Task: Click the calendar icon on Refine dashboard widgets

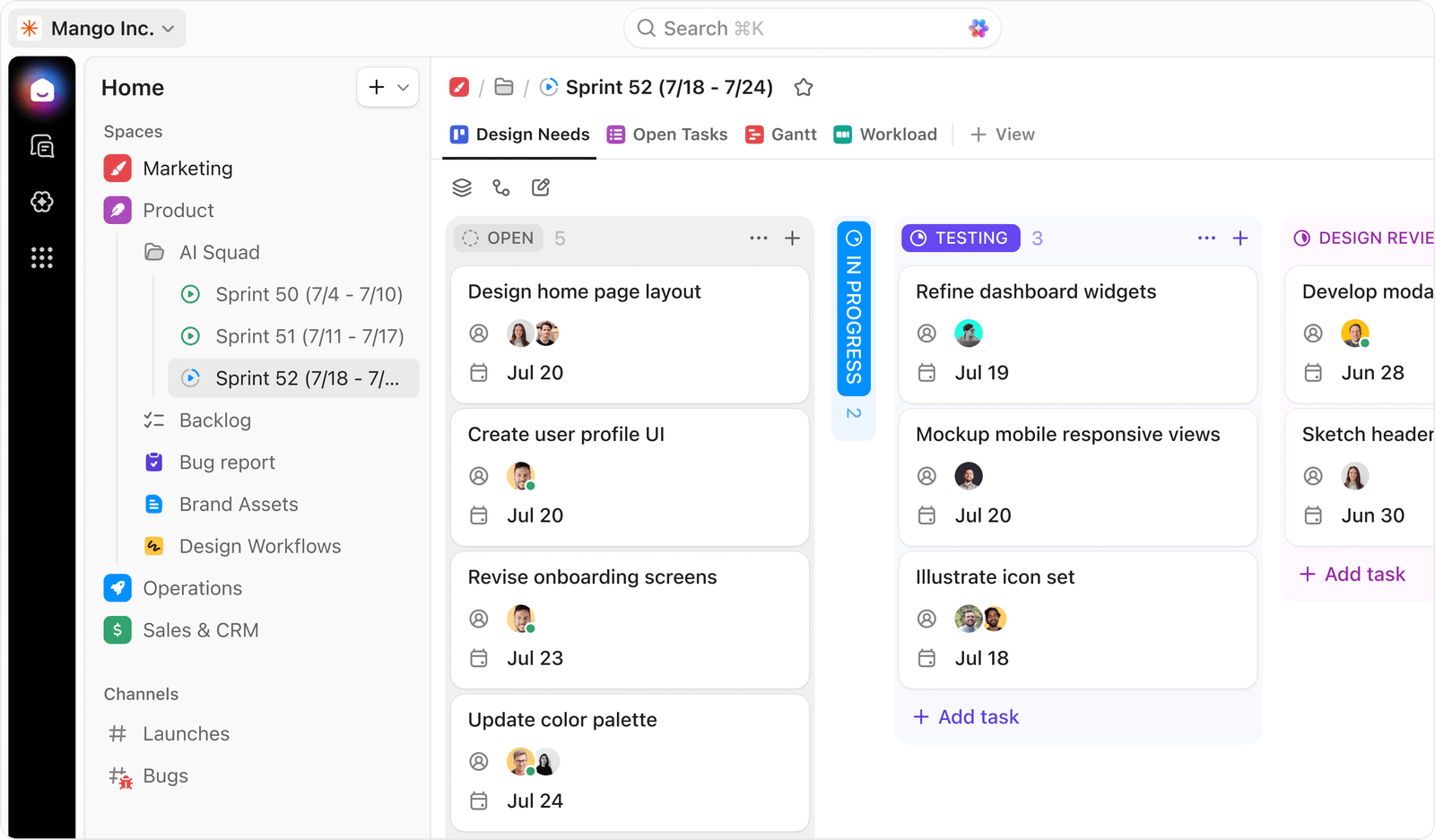Action: click(x=926, y=373)
